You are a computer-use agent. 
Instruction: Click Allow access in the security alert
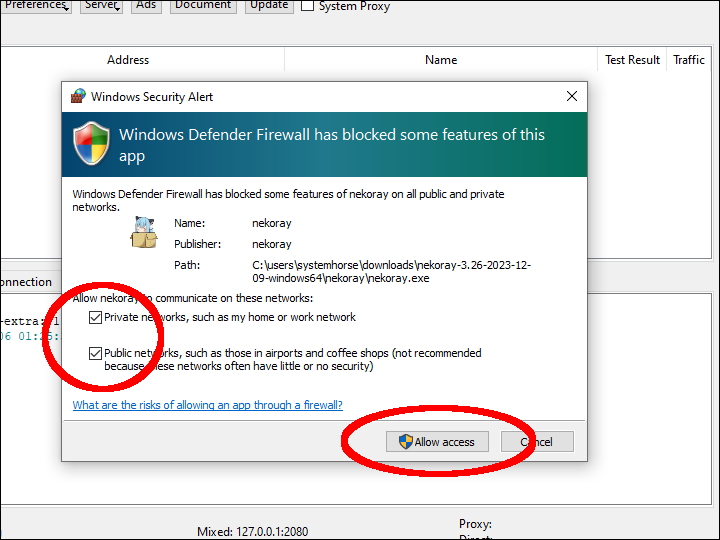(437, 442)
